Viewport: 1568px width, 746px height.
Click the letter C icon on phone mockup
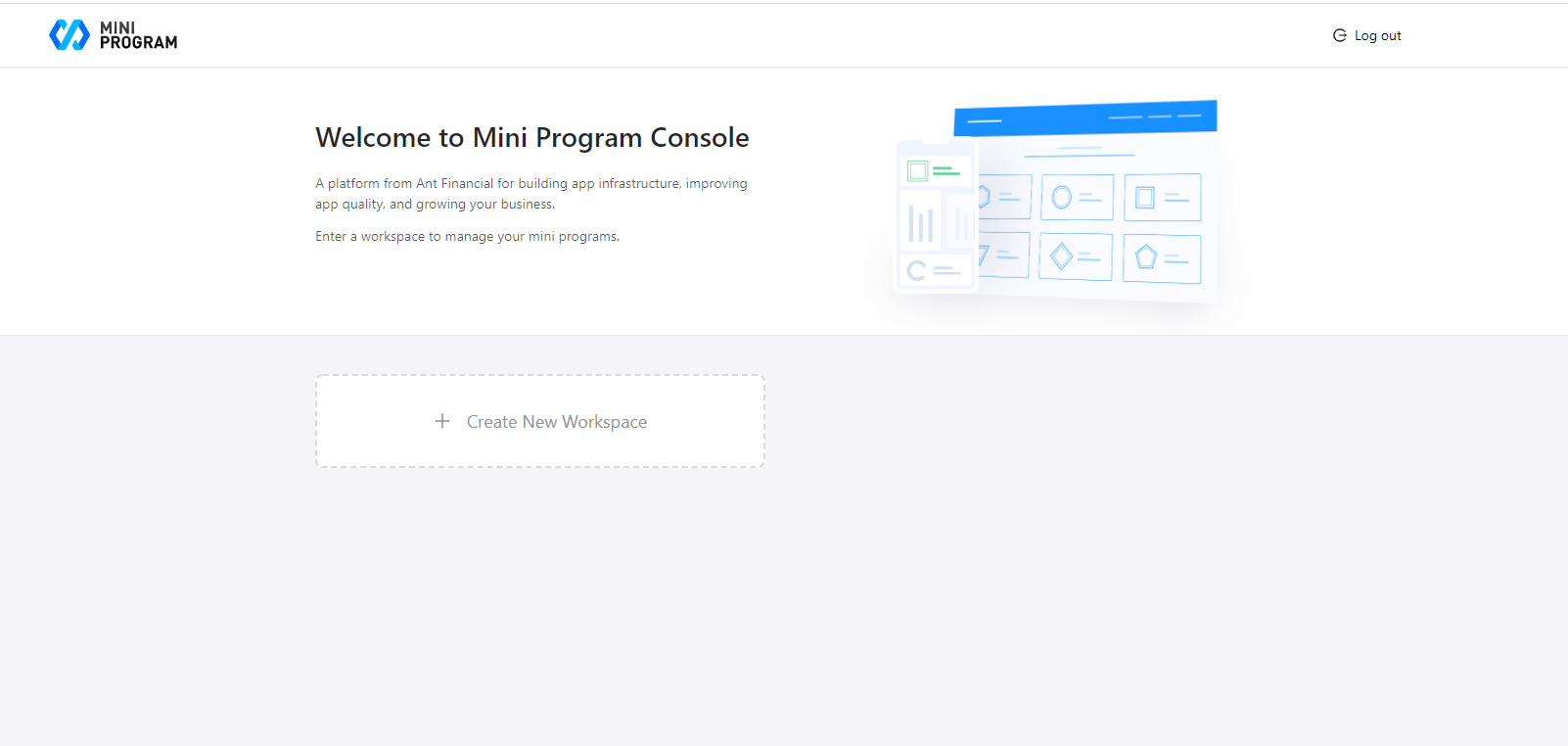point(916,270)
